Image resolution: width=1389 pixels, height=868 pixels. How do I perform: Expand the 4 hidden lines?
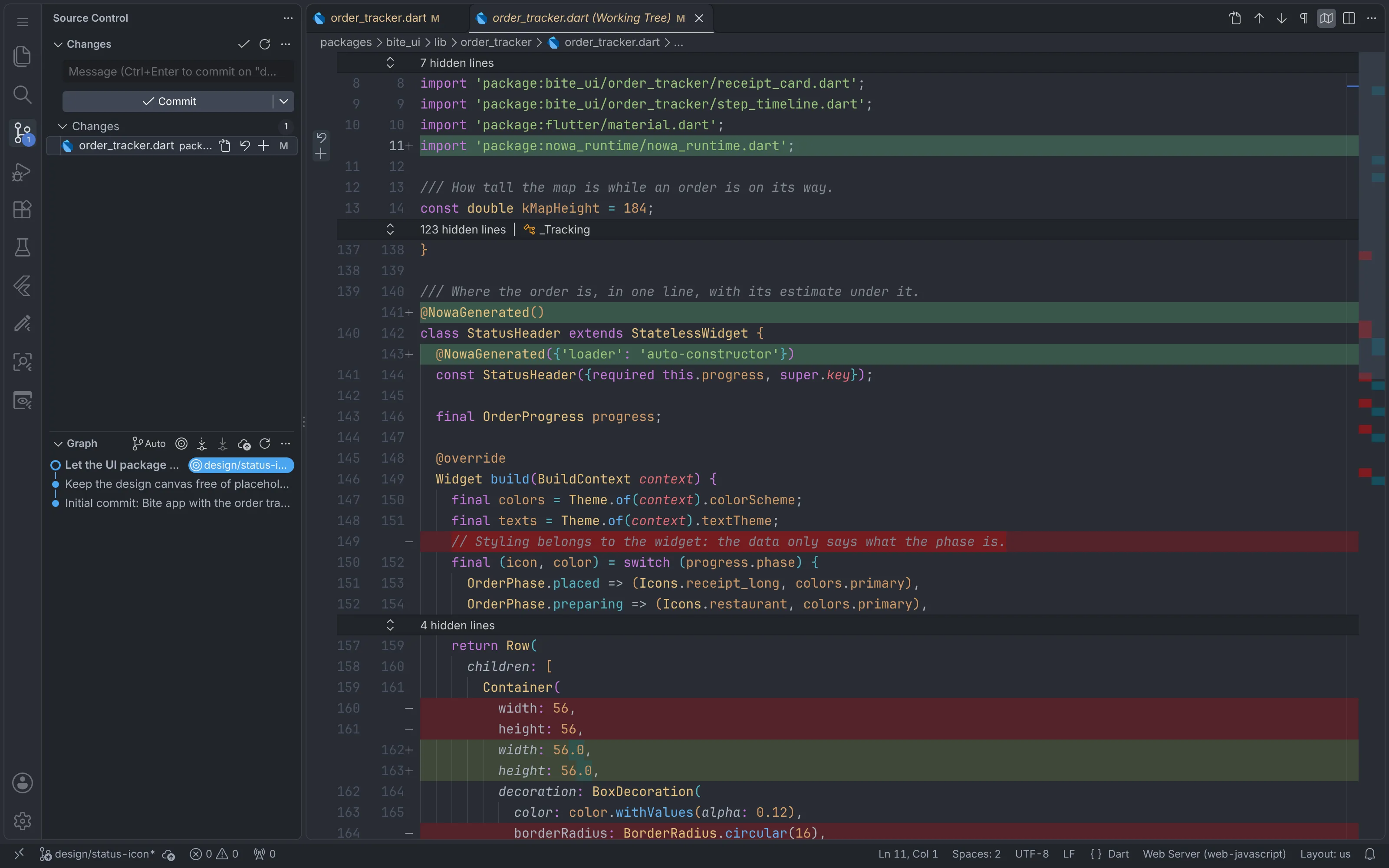pyautogui.click(x=390, y=625)
